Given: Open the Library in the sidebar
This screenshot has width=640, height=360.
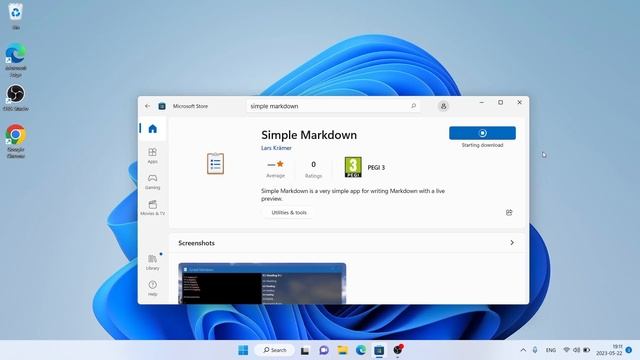Looking at the screenshot, I should coord(152,262).
